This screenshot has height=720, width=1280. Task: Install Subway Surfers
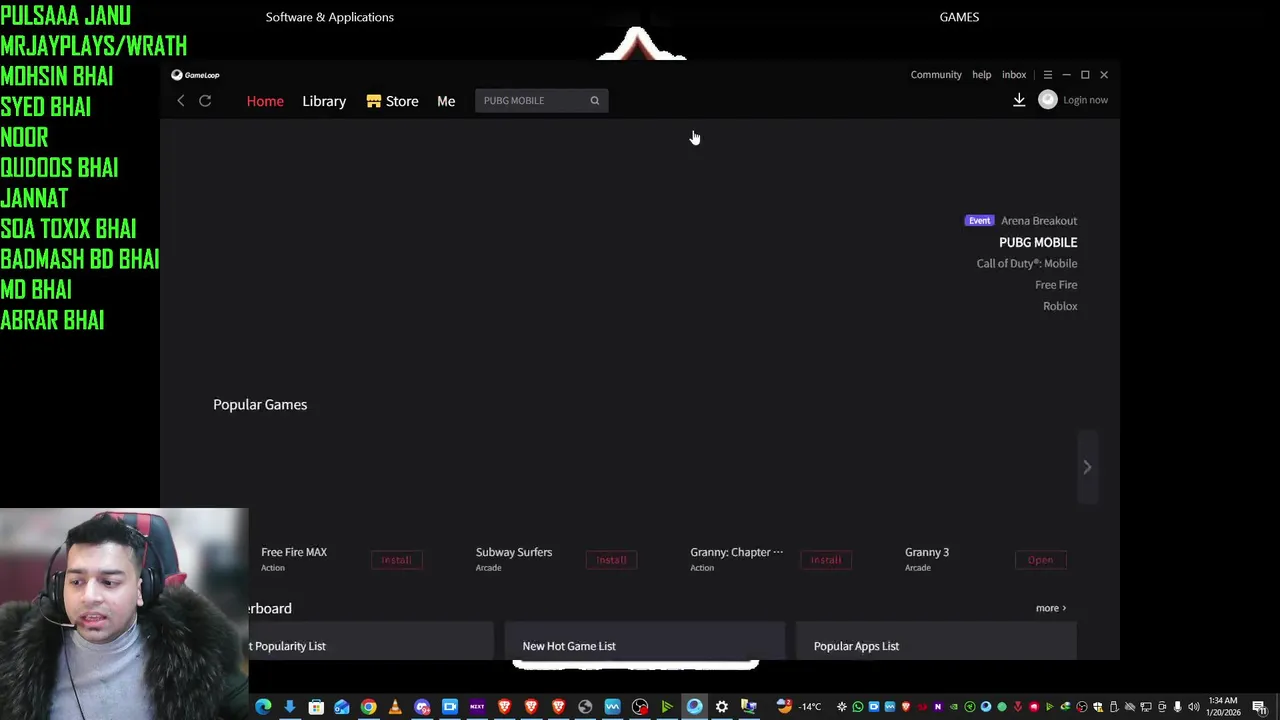point(611,560)
